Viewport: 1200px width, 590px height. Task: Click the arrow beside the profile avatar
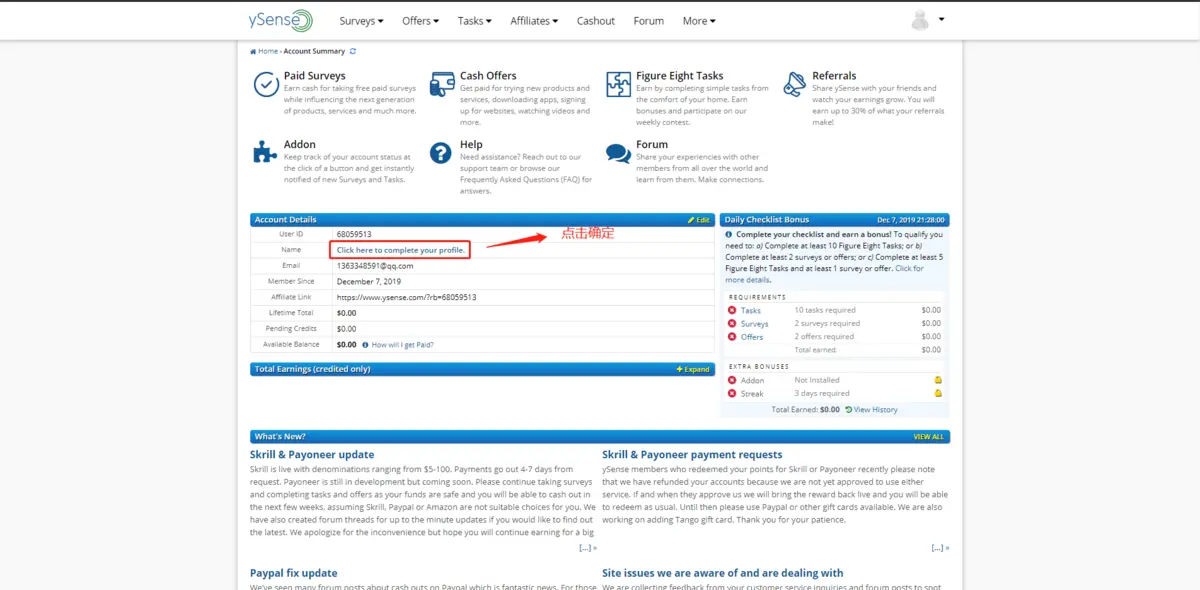[x=941, y=19]
